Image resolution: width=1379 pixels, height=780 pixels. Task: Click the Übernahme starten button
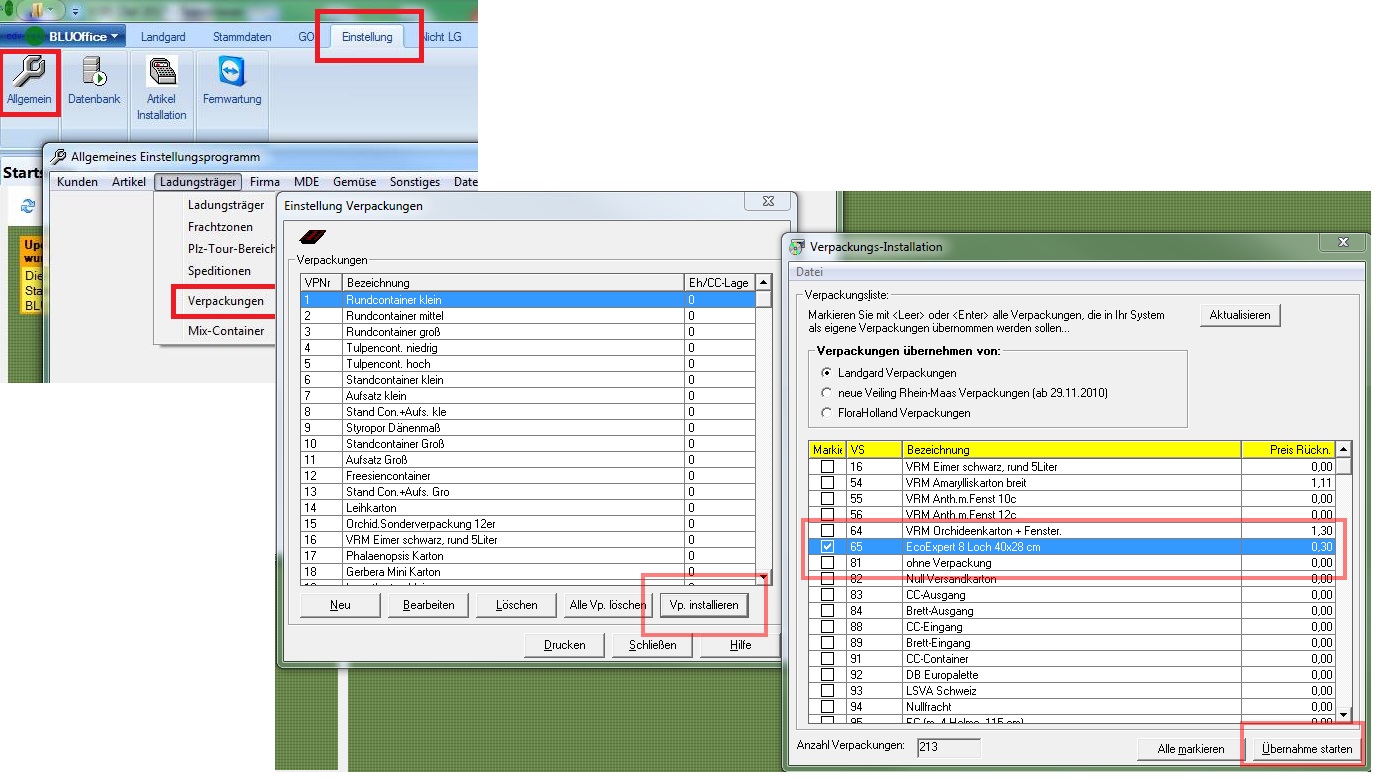[1306, 749]
